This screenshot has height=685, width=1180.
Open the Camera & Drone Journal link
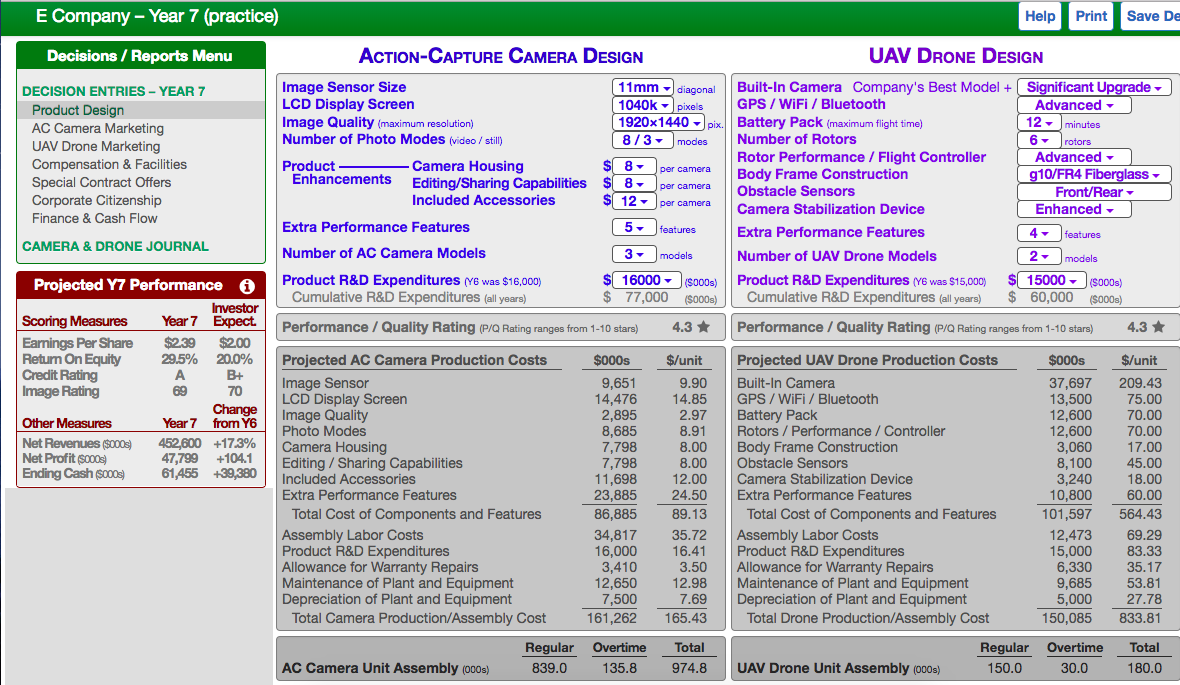click(115, 247)
